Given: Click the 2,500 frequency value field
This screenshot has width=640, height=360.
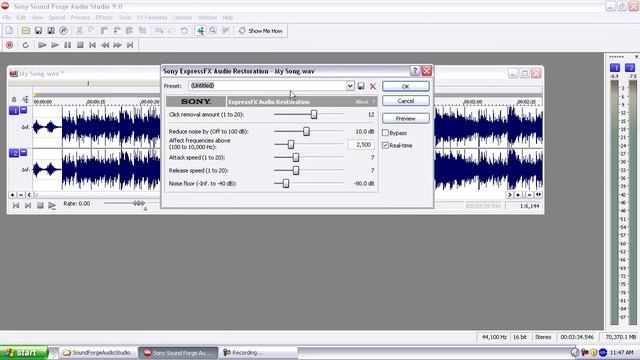Looking at the screenshot, I should [361, 144].
